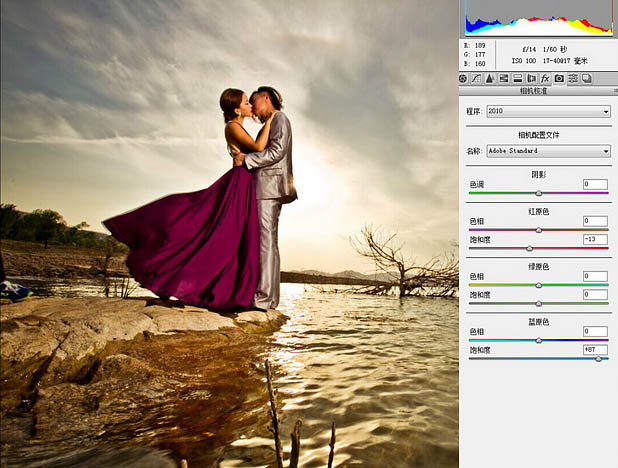
Task: Open the Tone Curve panel
Action: click(x=476, y=78)
